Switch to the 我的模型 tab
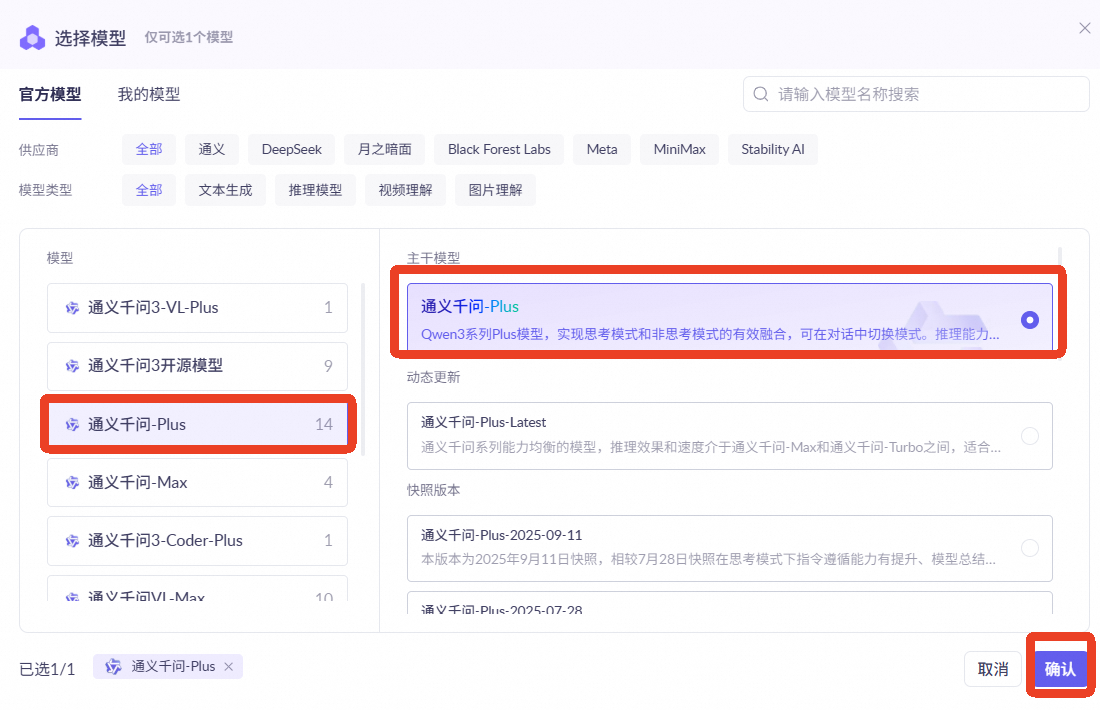Image resolution: width=1100 pixels, height=710 pixels. [149, 94]
